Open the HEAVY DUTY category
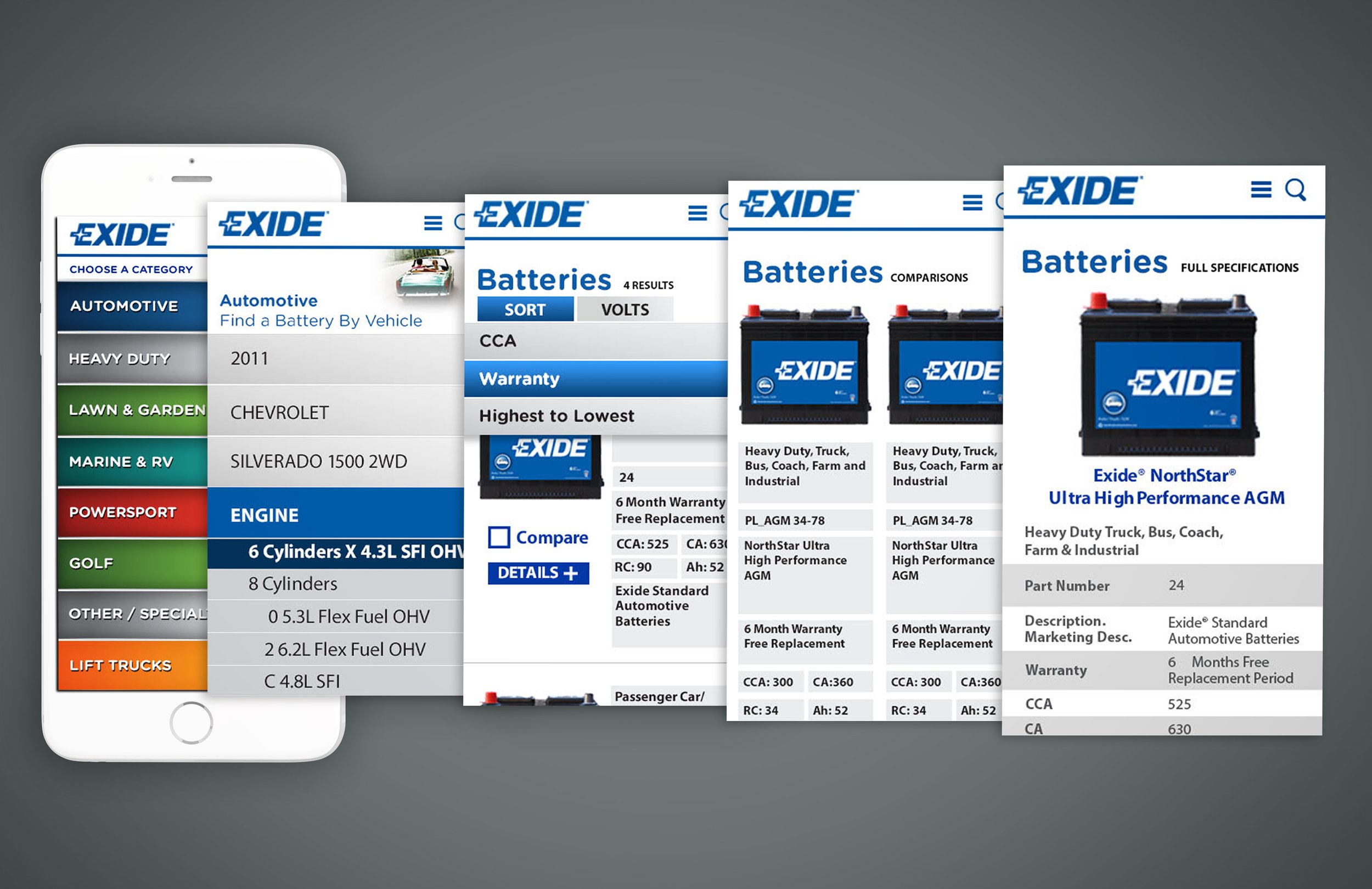 pos(132,358)
